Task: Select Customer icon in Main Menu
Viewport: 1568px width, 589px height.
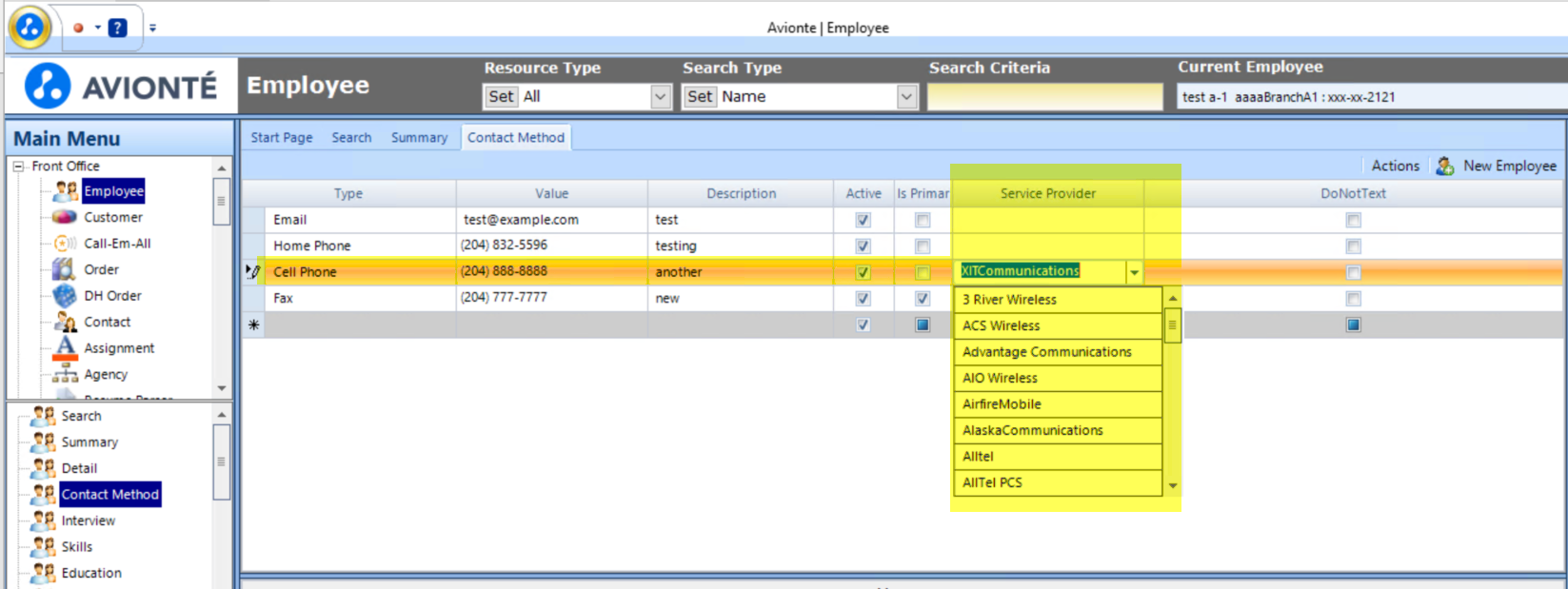Action: tap(65, 217)
